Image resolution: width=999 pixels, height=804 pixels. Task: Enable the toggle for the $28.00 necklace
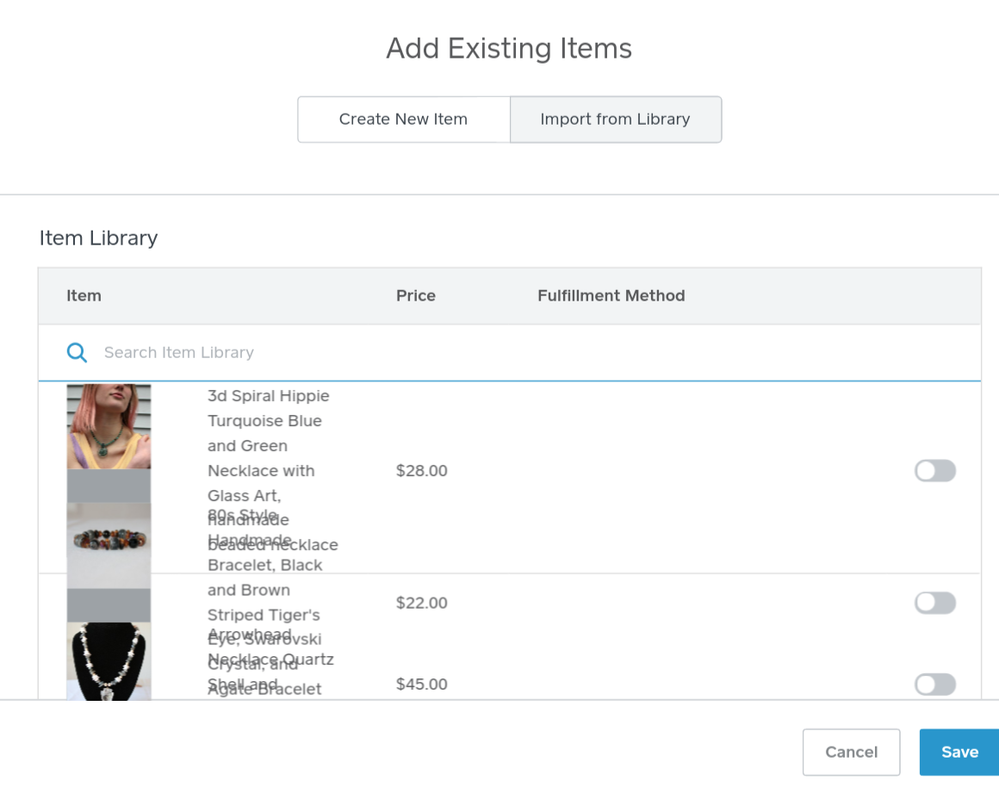(x=934, y=471)
